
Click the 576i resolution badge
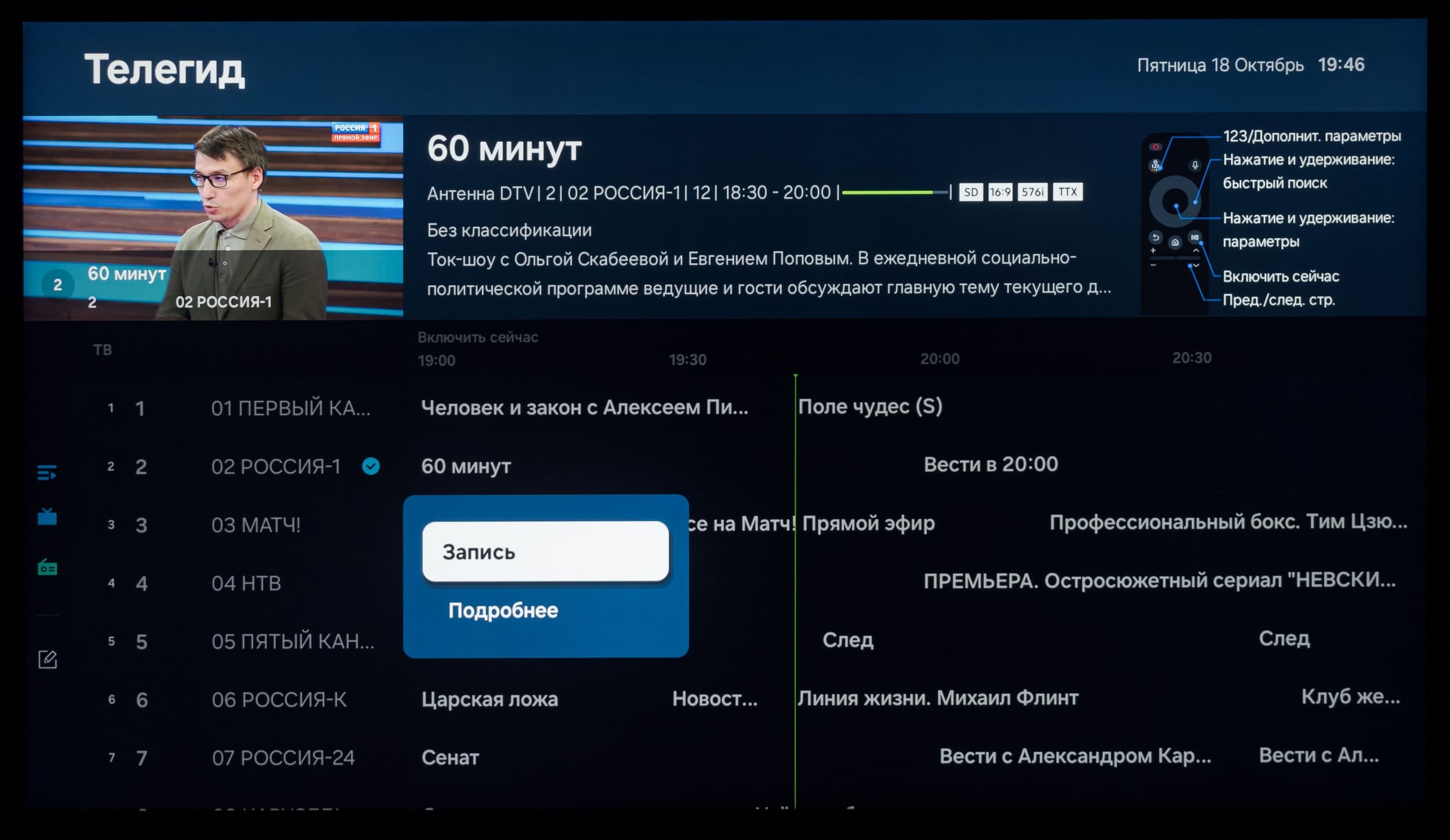pos(1032,192)
